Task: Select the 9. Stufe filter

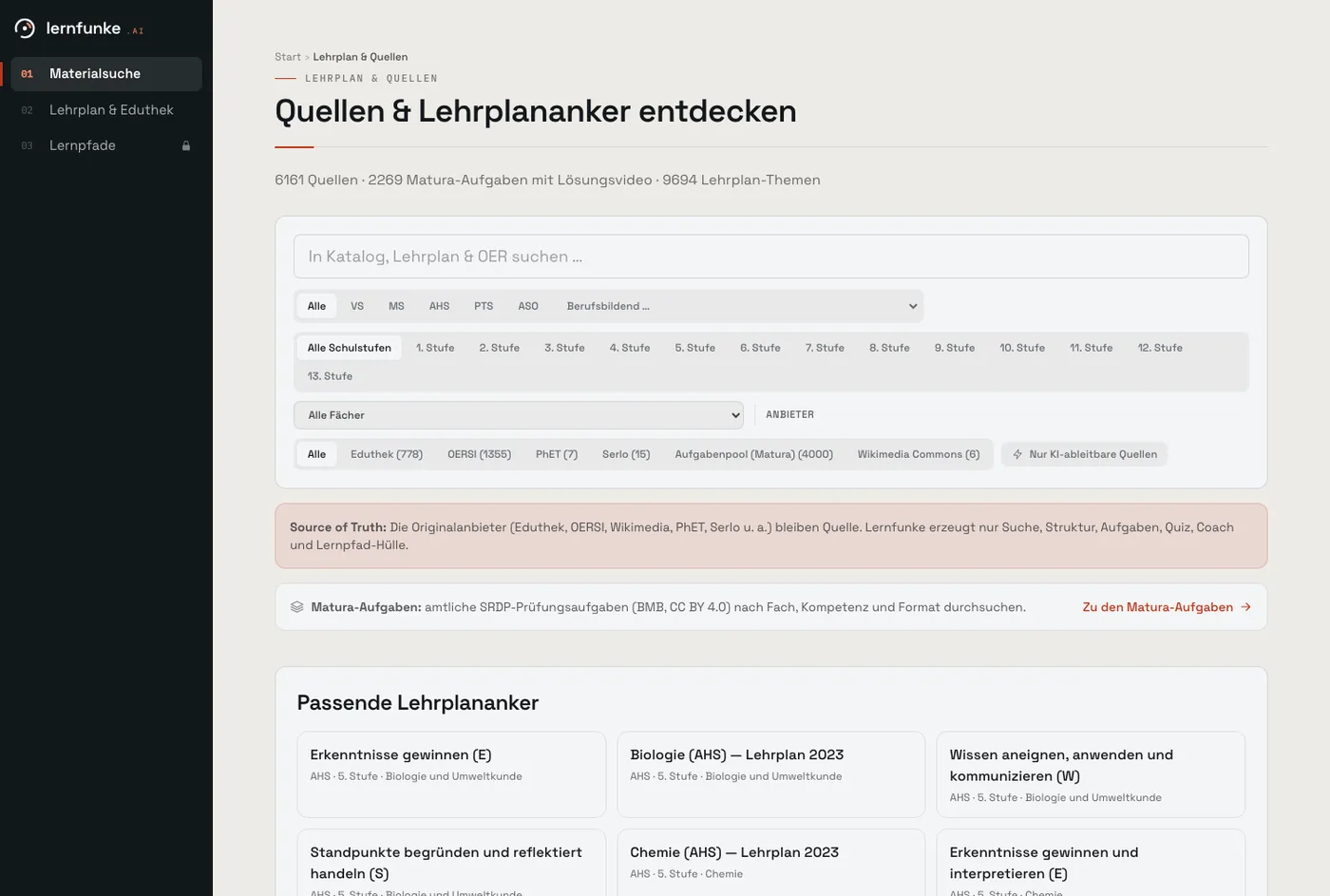Action: (x=955, y=348)
